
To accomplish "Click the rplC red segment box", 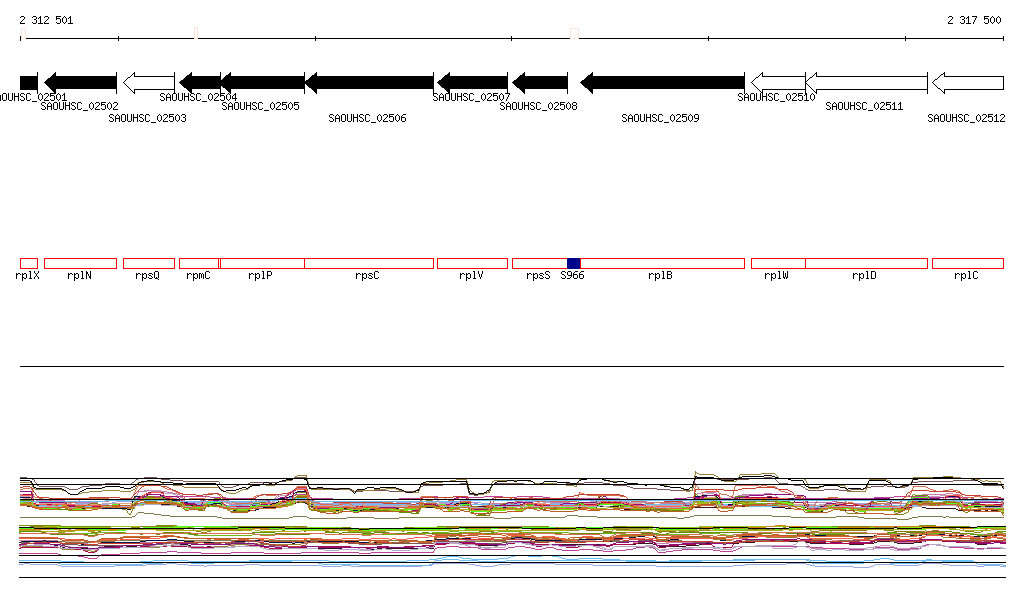I will click(968, 264).
